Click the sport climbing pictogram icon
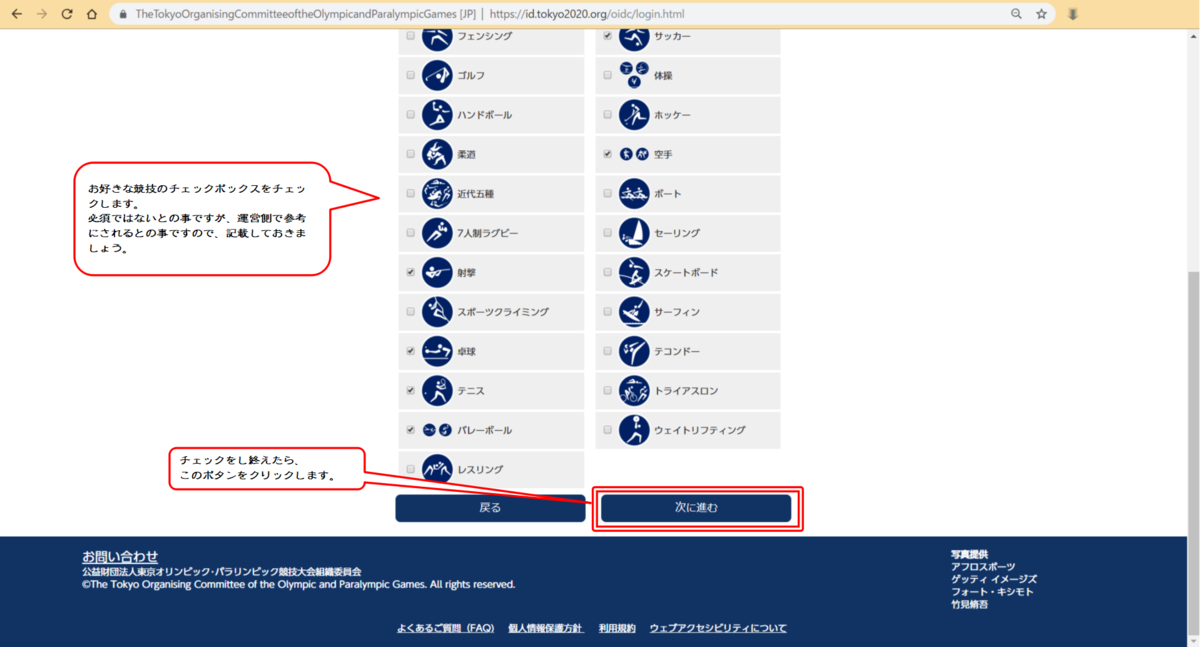Screen dimensions: 1200x647 (x=437, y=312)
